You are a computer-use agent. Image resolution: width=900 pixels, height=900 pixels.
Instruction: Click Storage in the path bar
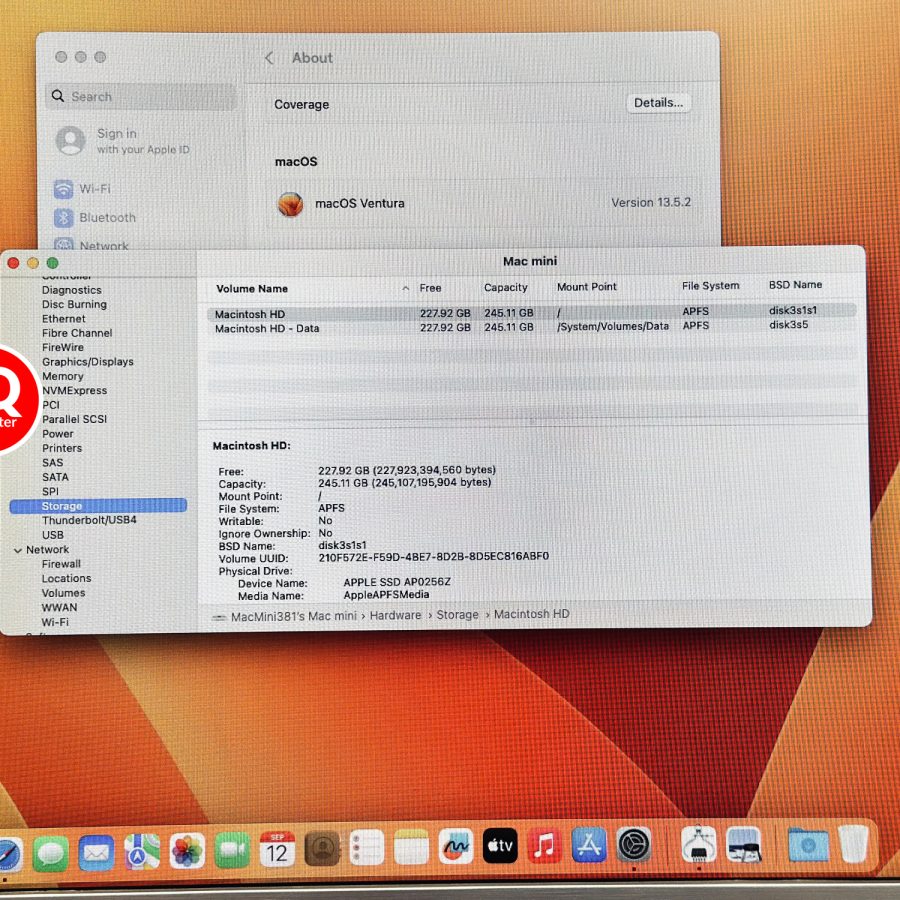pos(457,615)
